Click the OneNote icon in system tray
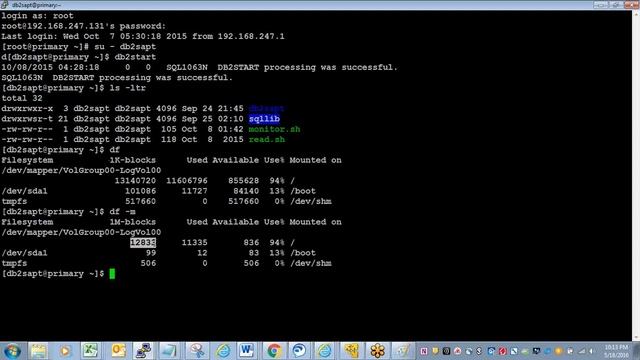640x360 pixels. click(x=424, y=351)
